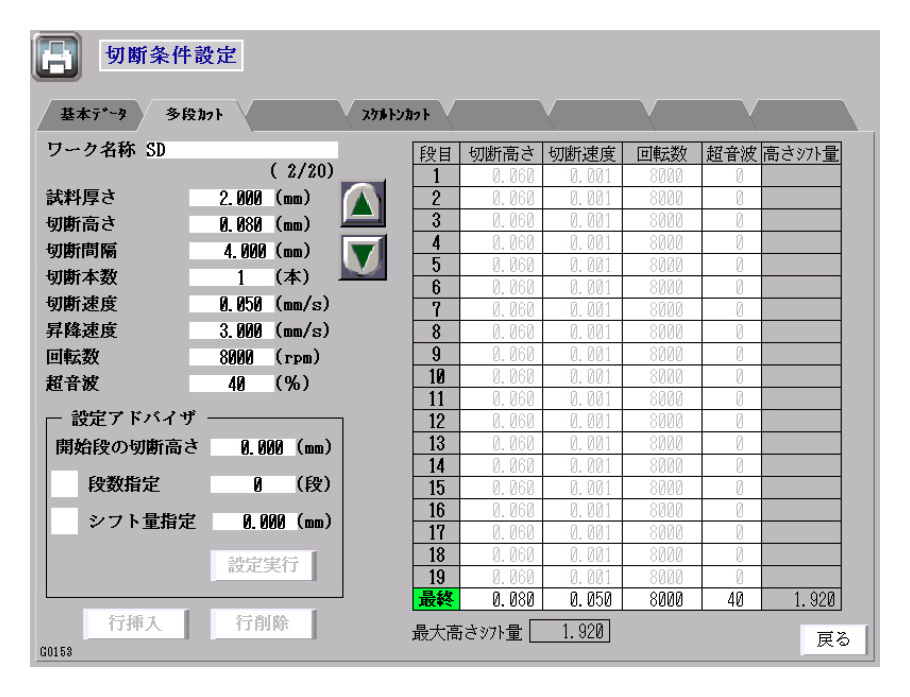Edit the 試料厚さ value 2.000
Viewport: 910px width, 697px height.
click(x=231, y=198)
